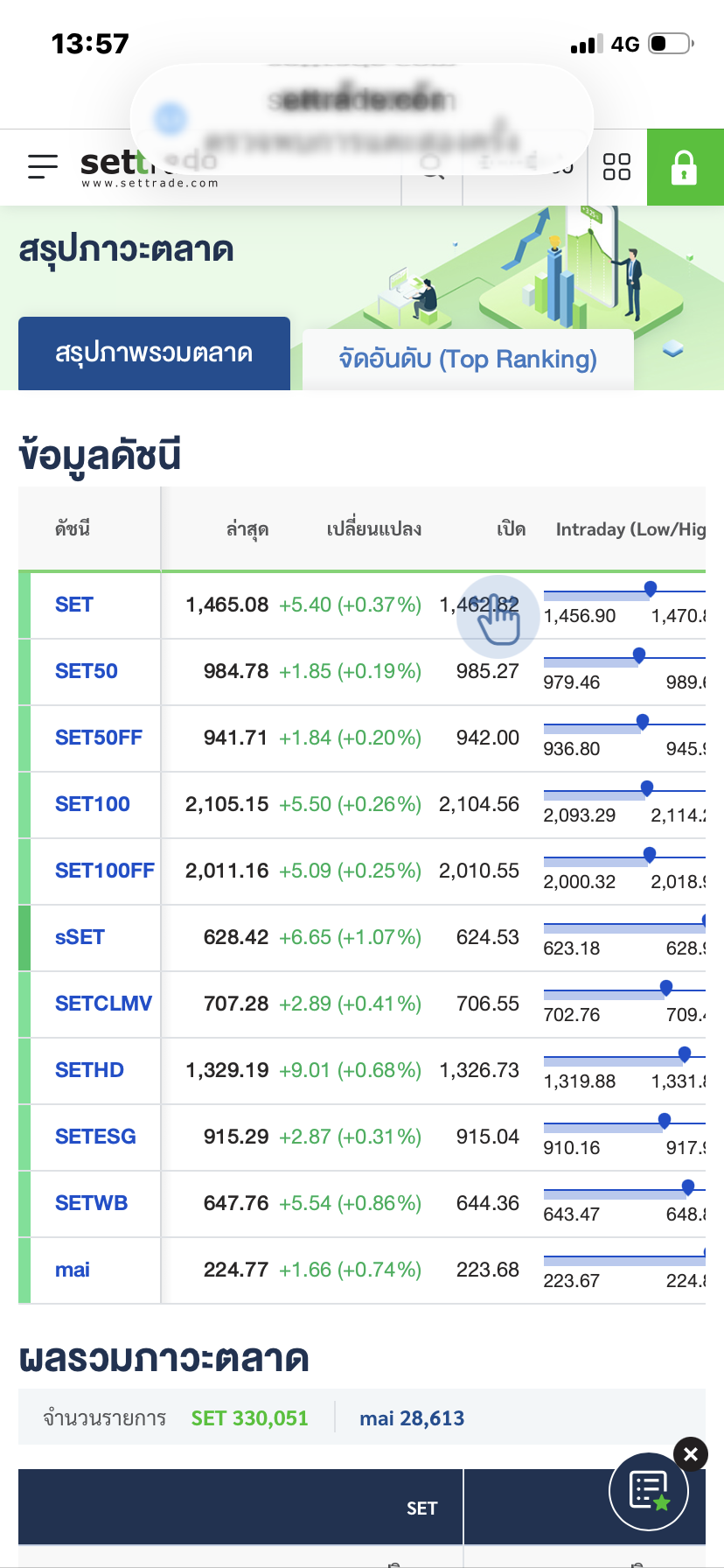Screen dimensions: 724x1568
Task: Select the สรุปภาพรวมตลาด tab
Action: coord(154,353)
